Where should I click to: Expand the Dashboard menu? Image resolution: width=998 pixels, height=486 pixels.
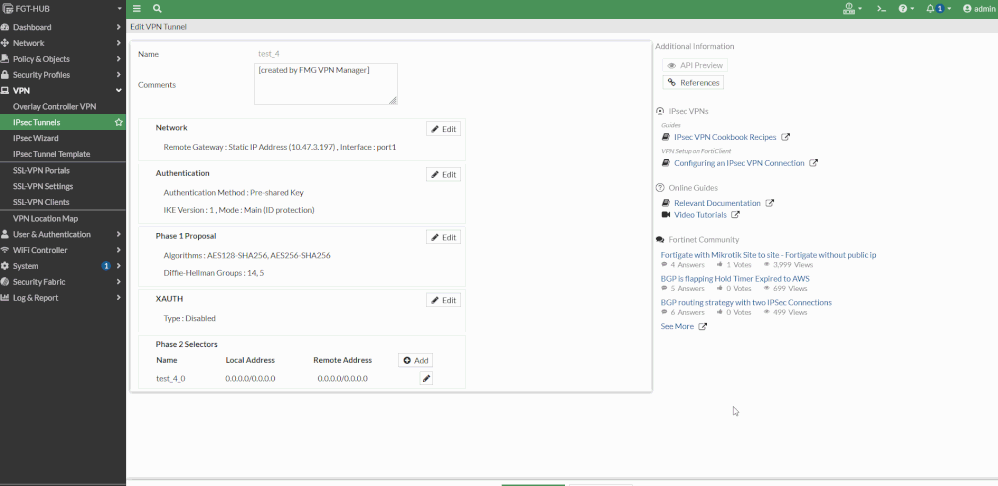pos(62,27)
